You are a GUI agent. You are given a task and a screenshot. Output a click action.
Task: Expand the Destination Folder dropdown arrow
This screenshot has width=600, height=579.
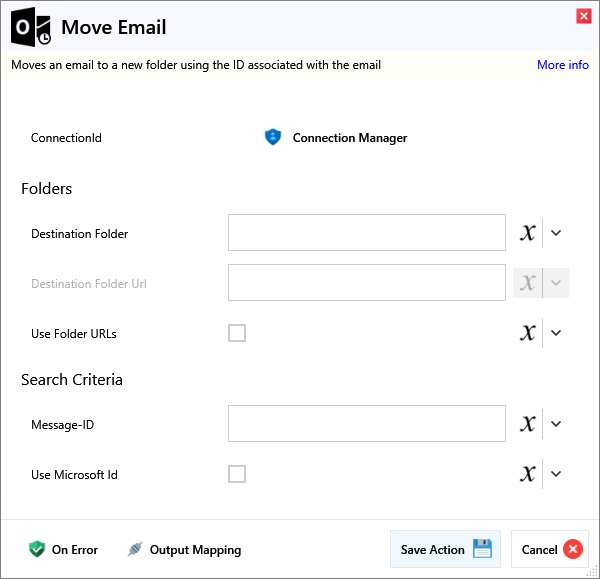(x=557, y=233)
